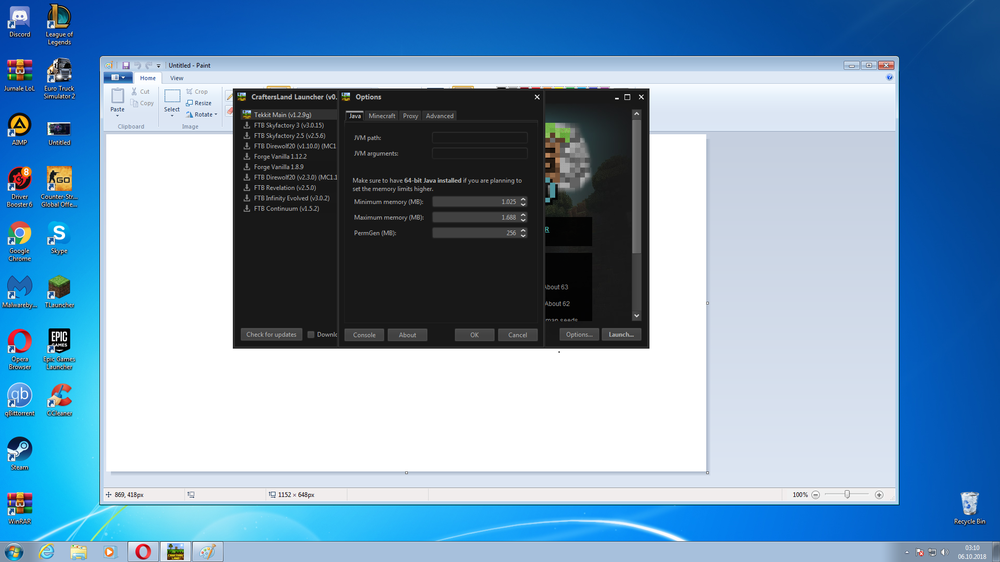1000x562 pixels.
Task: Adjust the Paint zoom slider
Action: pos(848,494)
